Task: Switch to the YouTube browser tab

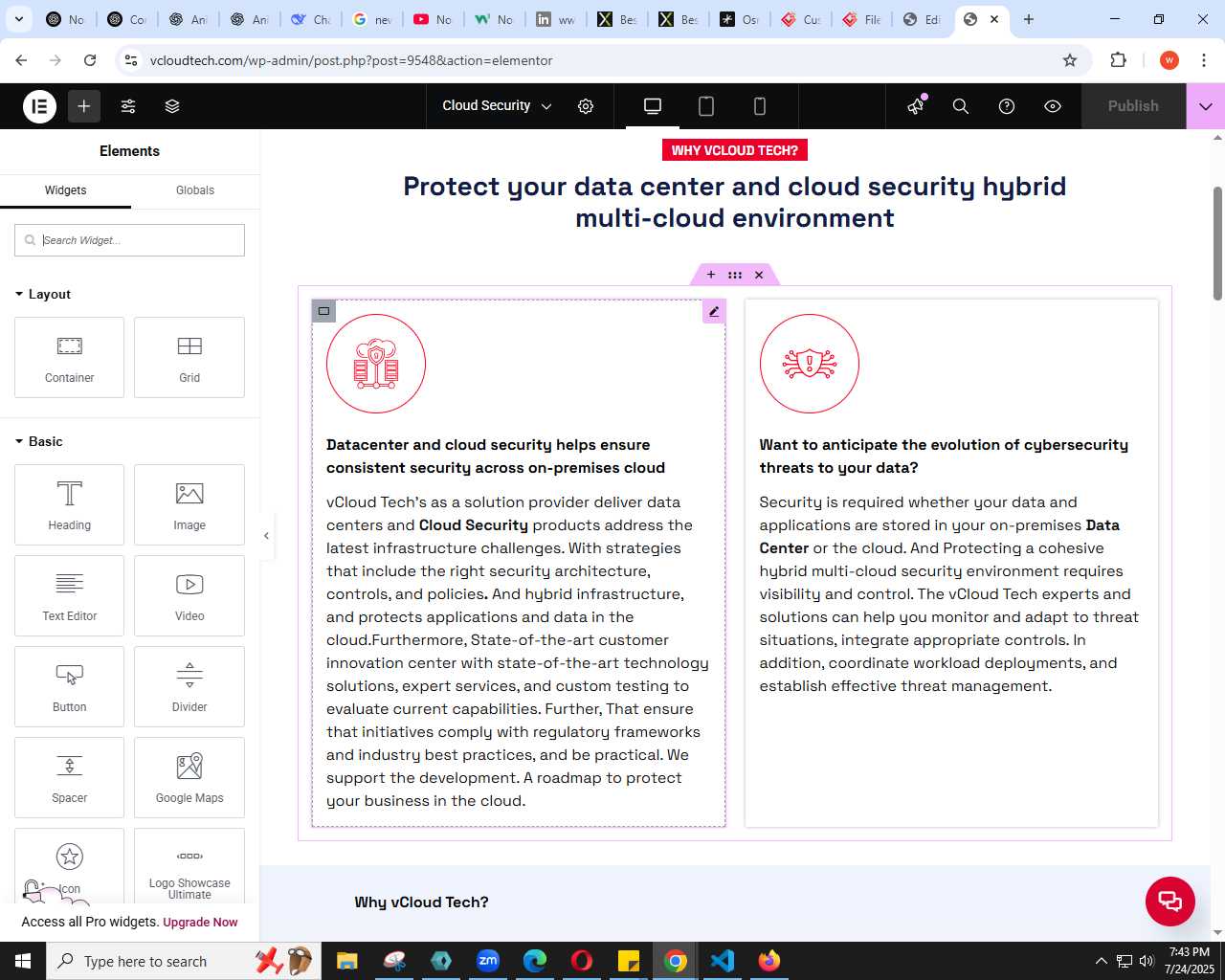Action: click(432, 19)
